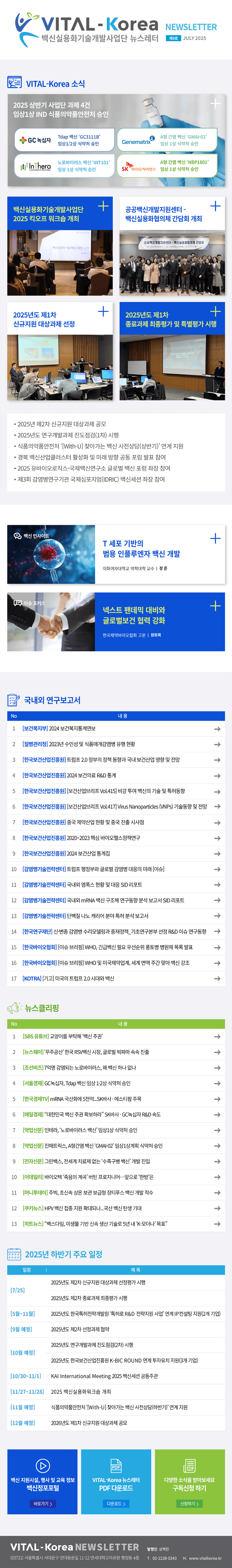Viewport: 232px width, 1568px height.
Task: Open 국내외 mRNA 백신 구조체 연구동향 report
Action: pos(103,900)
